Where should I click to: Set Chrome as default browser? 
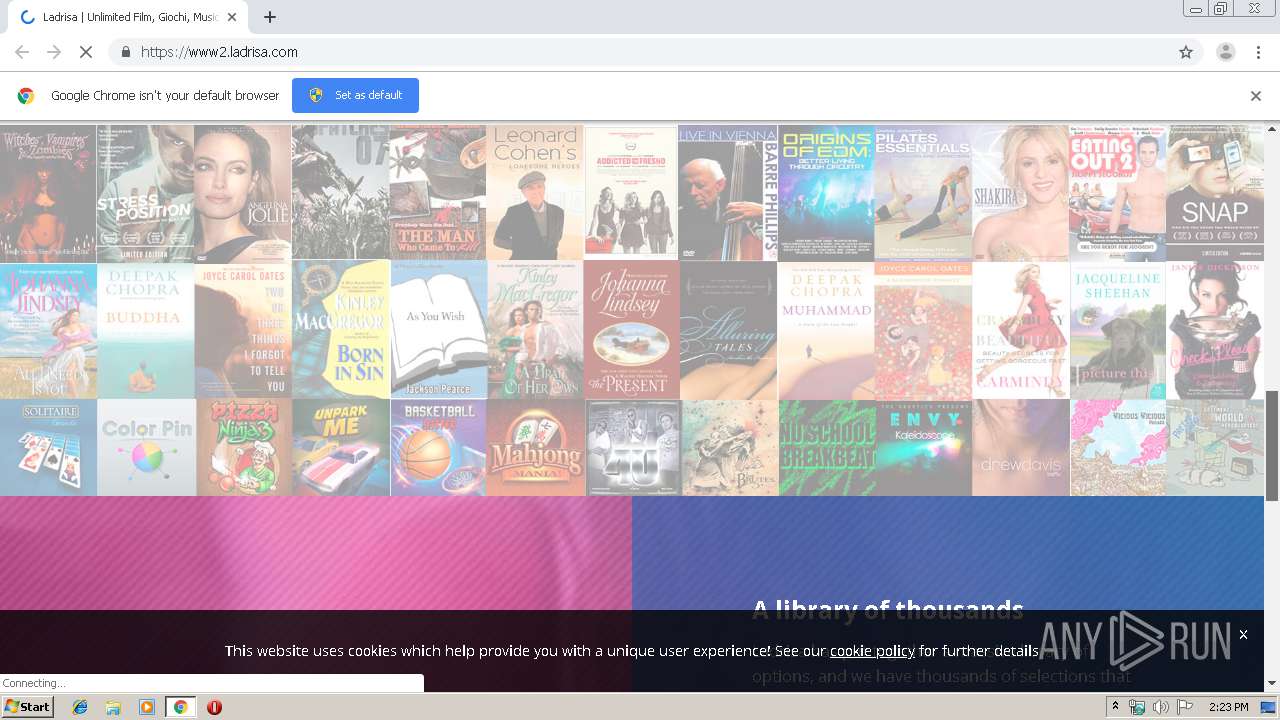click(355, 95)
